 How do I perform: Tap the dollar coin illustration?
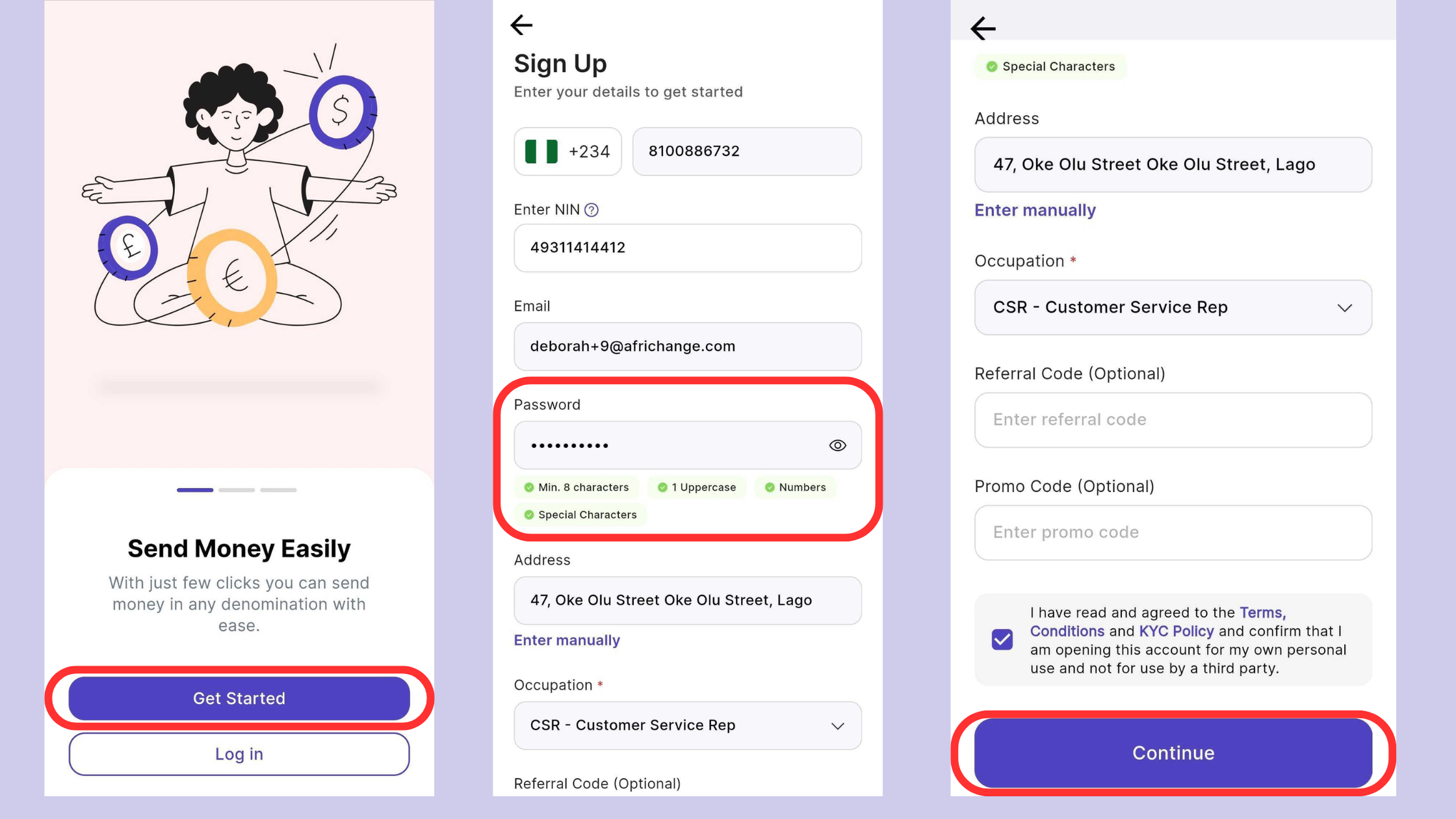tap(342, 111)
